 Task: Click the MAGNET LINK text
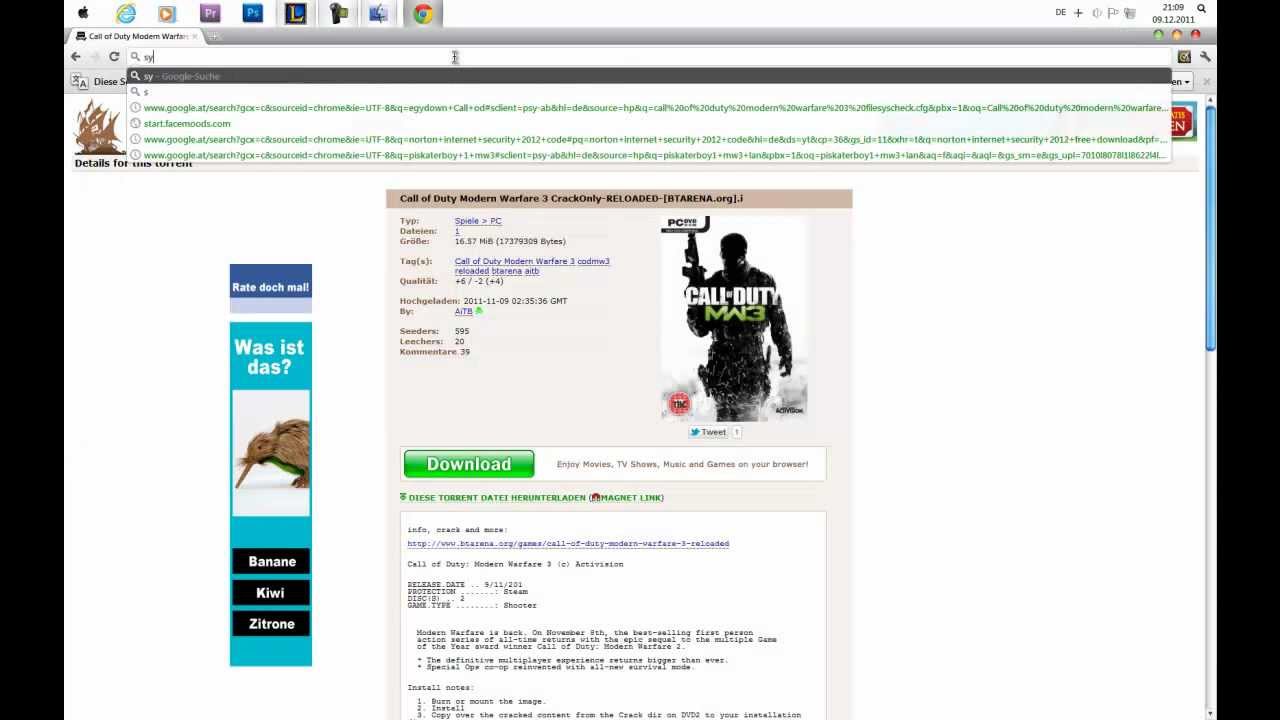[631, 497]
